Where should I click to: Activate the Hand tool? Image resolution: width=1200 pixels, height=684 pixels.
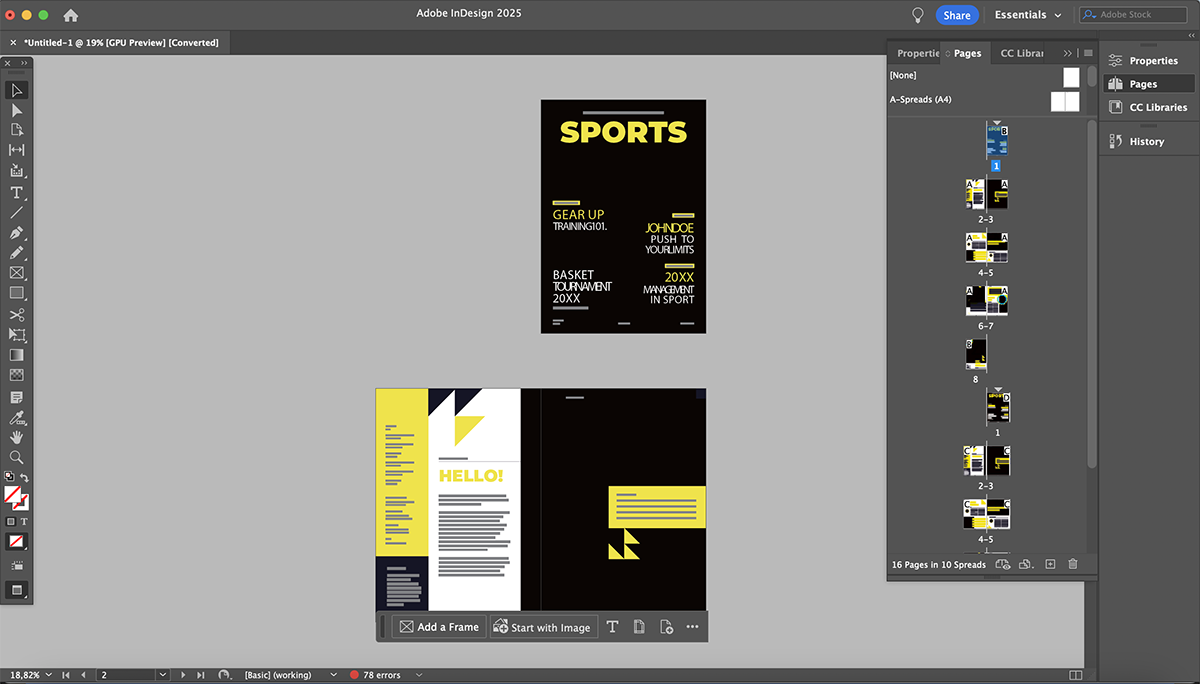click(x=17, y=437)
